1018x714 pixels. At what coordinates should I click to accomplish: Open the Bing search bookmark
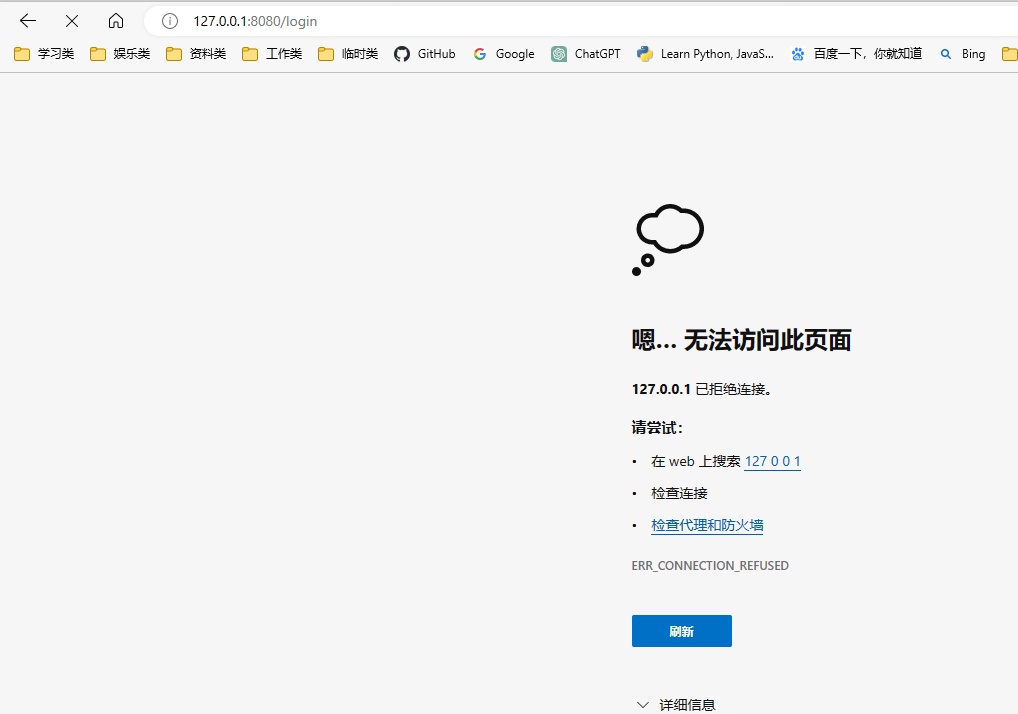[961, 54]
